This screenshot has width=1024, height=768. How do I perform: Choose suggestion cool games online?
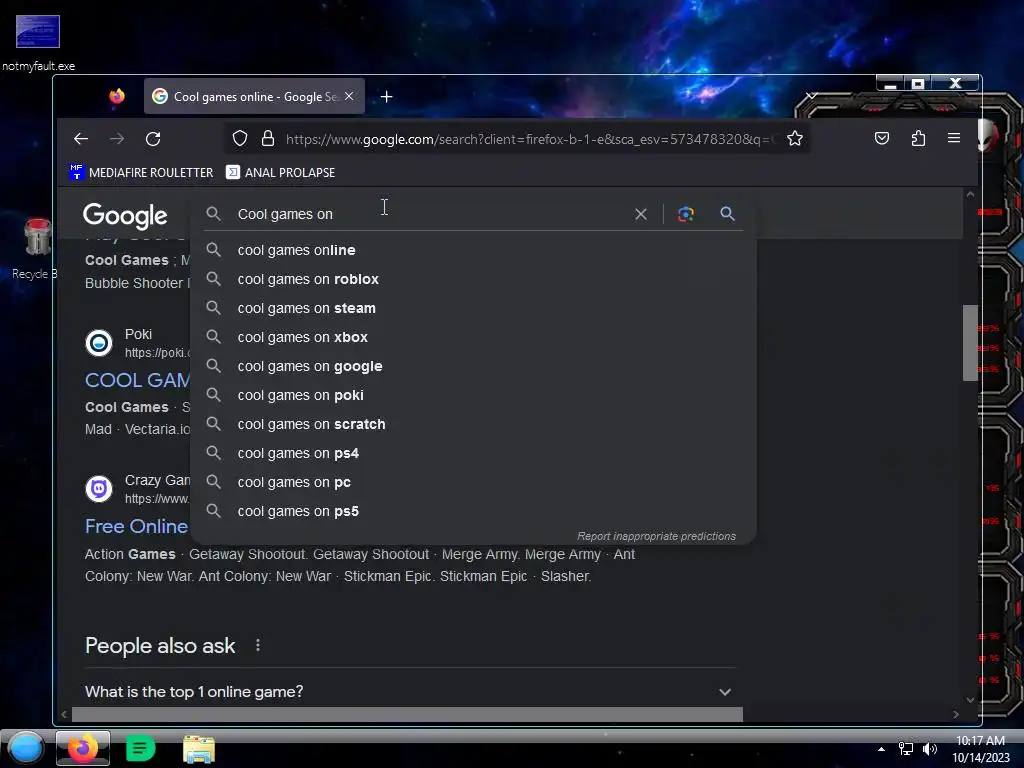473,250
